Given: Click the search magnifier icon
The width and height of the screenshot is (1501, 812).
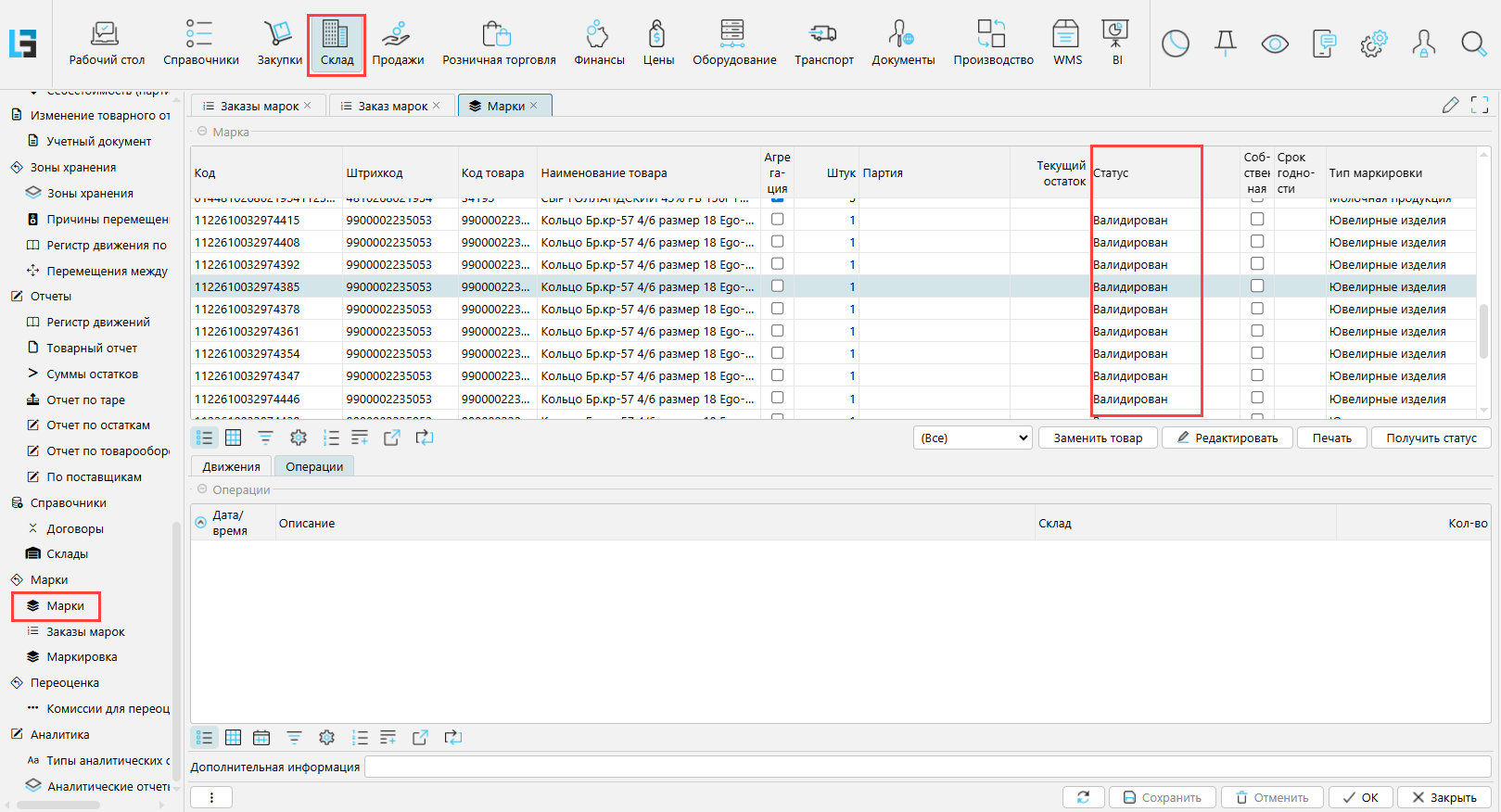Looking at the screenshot, I should pyautogui.click(x=1473, y=44).
